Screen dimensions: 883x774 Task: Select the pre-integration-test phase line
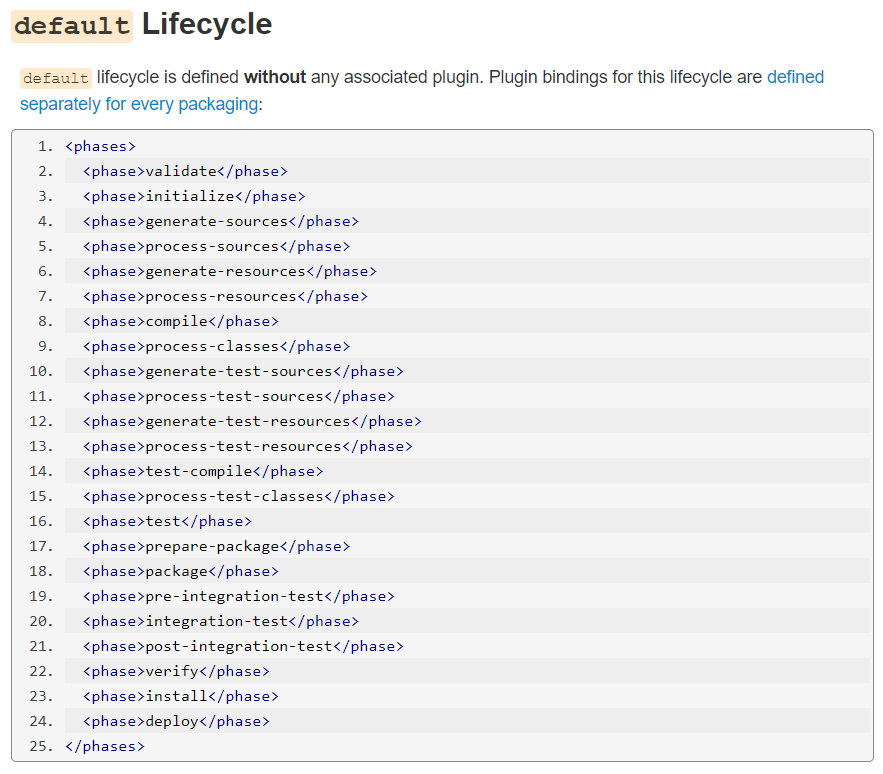(x=467, y=596)
